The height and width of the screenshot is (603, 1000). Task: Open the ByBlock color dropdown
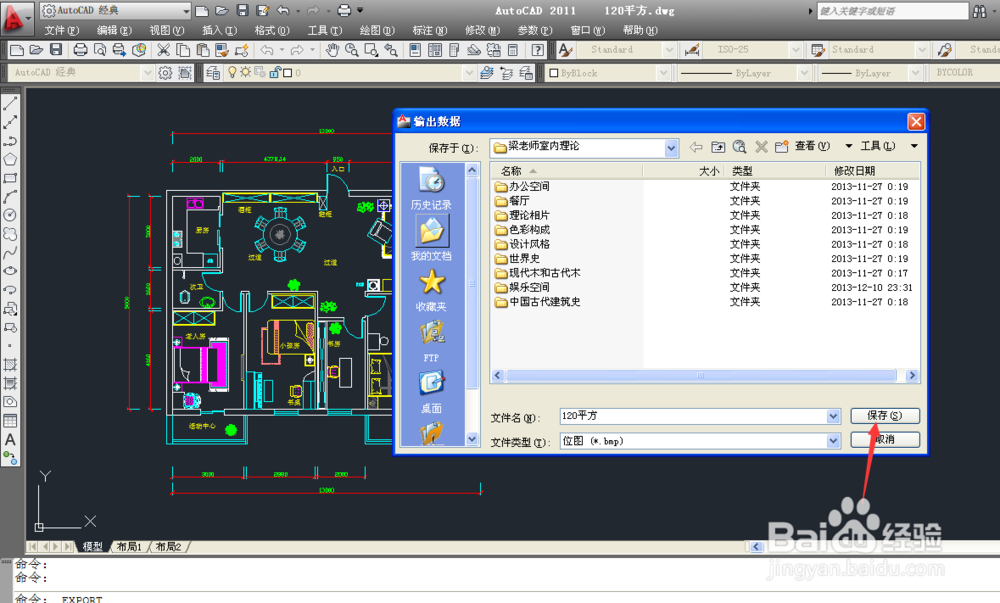[663, 73]
